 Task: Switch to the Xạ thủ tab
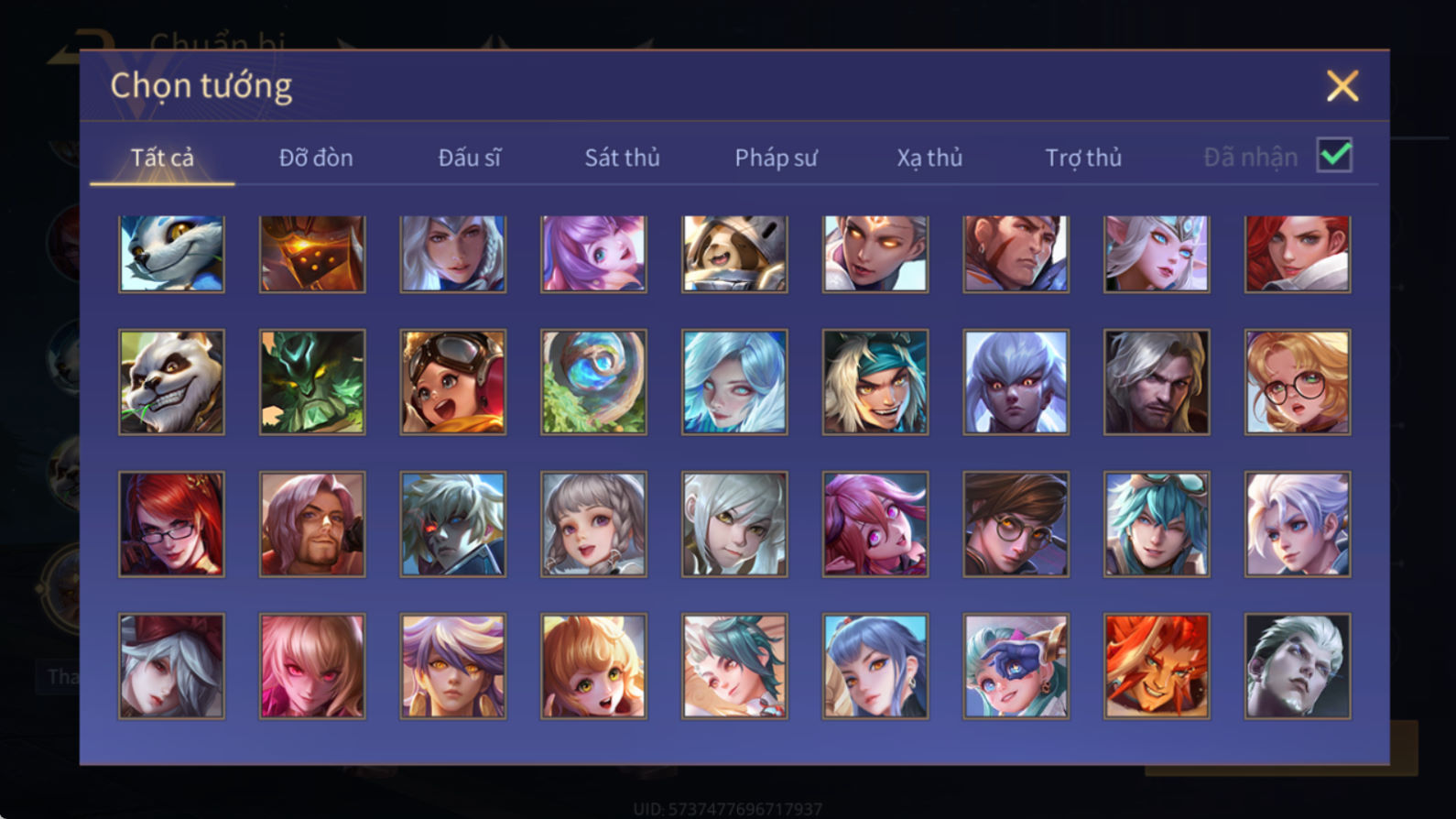point(929,158)
